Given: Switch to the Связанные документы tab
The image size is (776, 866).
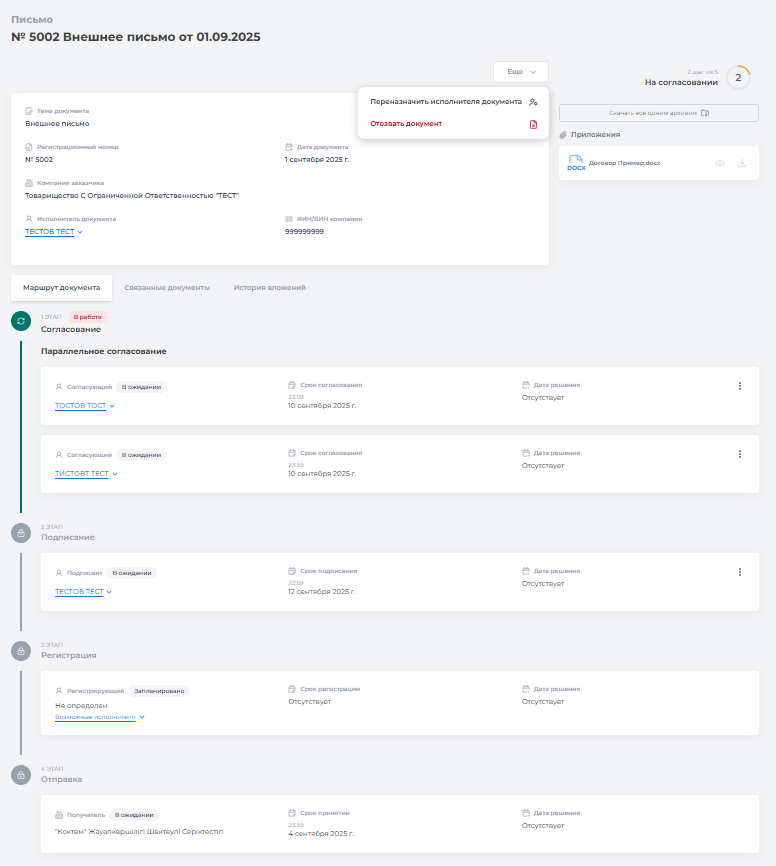Looking at the screenshot, I should pyautogui.click(x=167, y=288).
